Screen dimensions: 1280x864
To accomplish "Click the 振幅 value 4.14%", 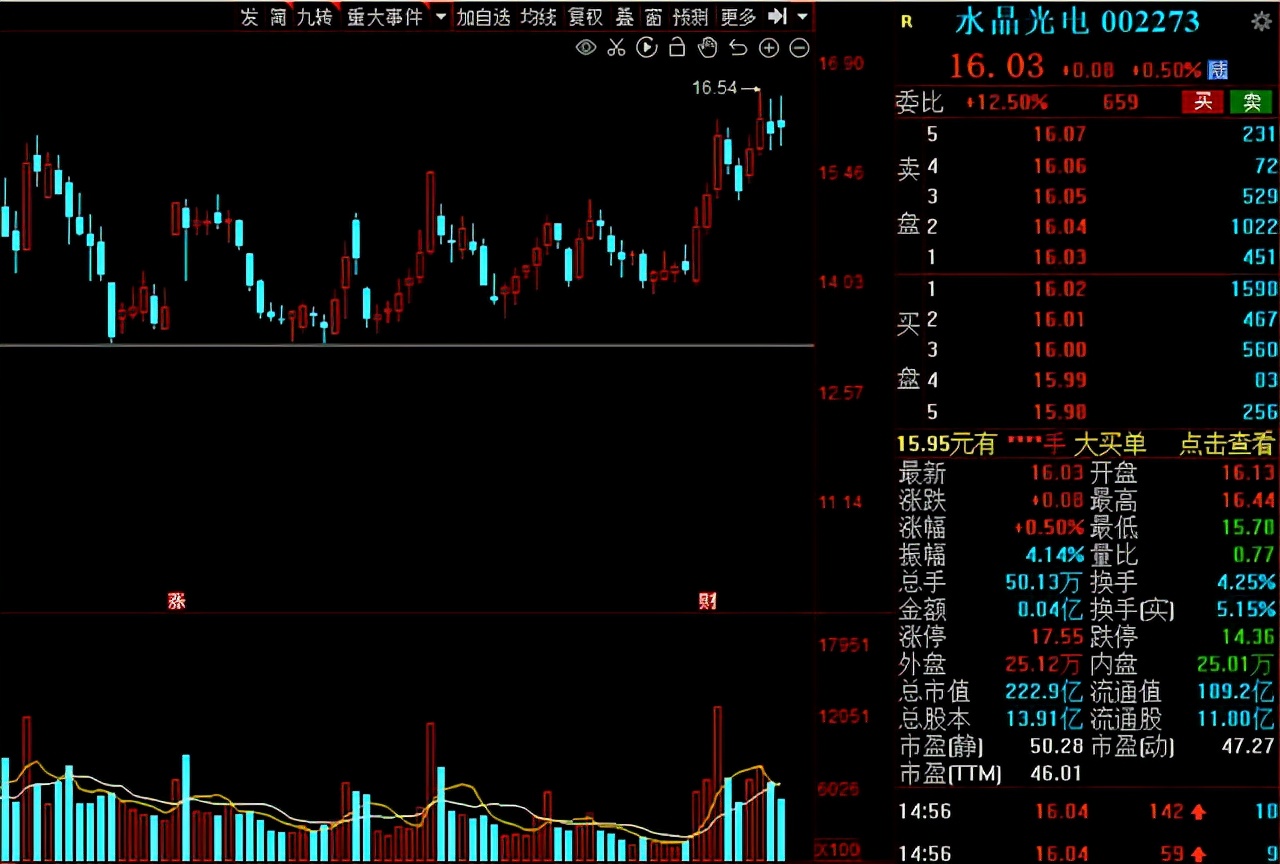I will (1054, 554).
